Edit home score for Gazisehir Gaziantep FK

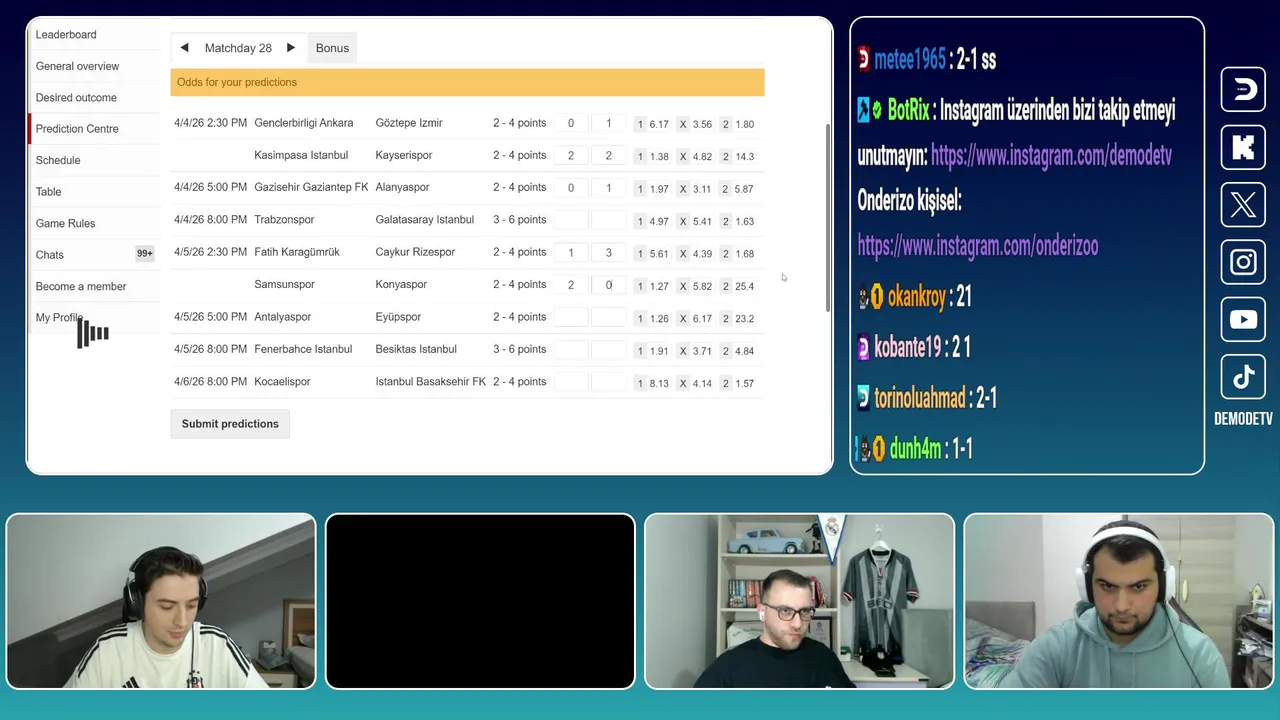(571, 188)
